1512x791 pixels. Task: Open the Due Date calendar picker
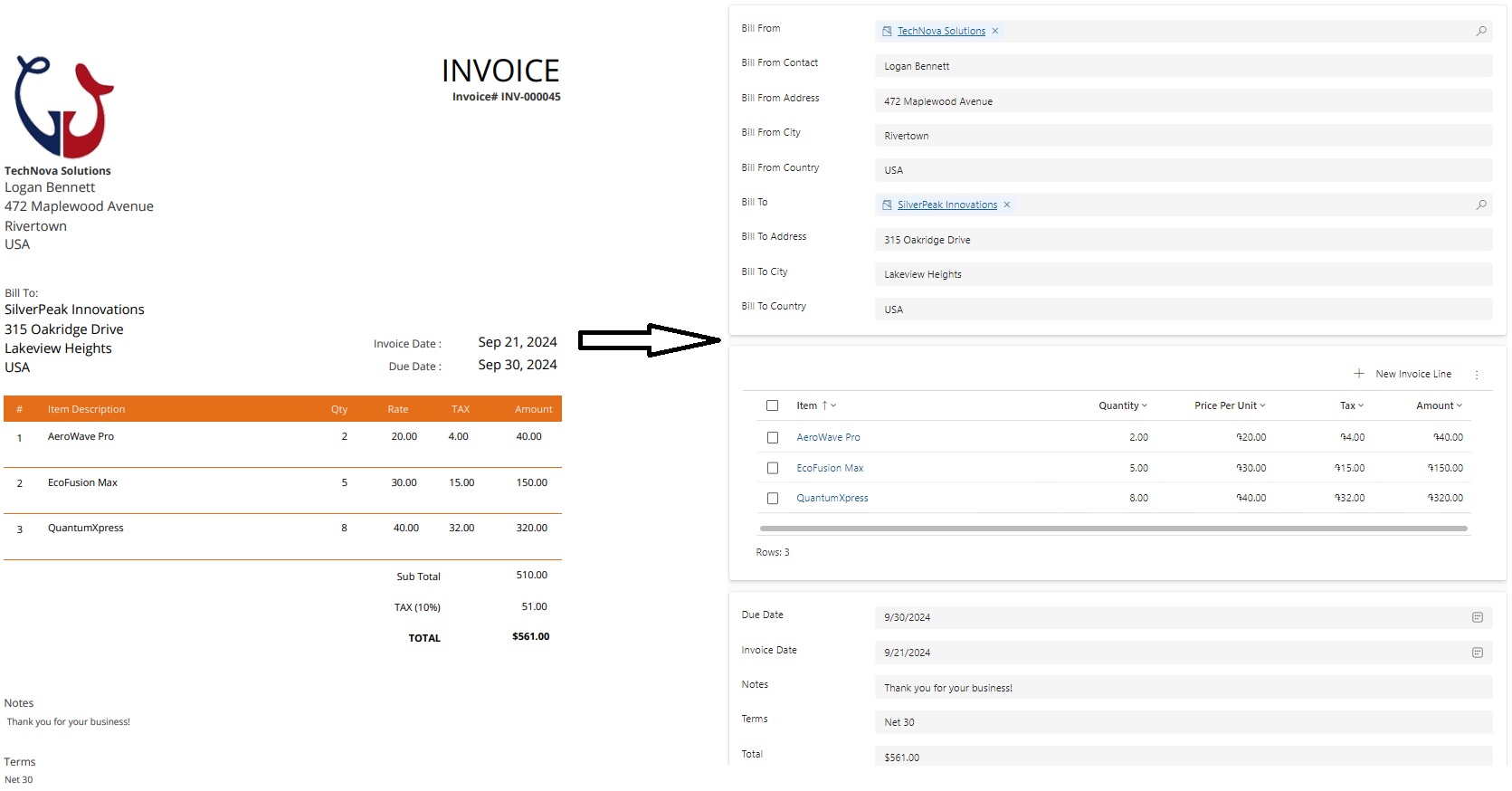coord(1477,617)
